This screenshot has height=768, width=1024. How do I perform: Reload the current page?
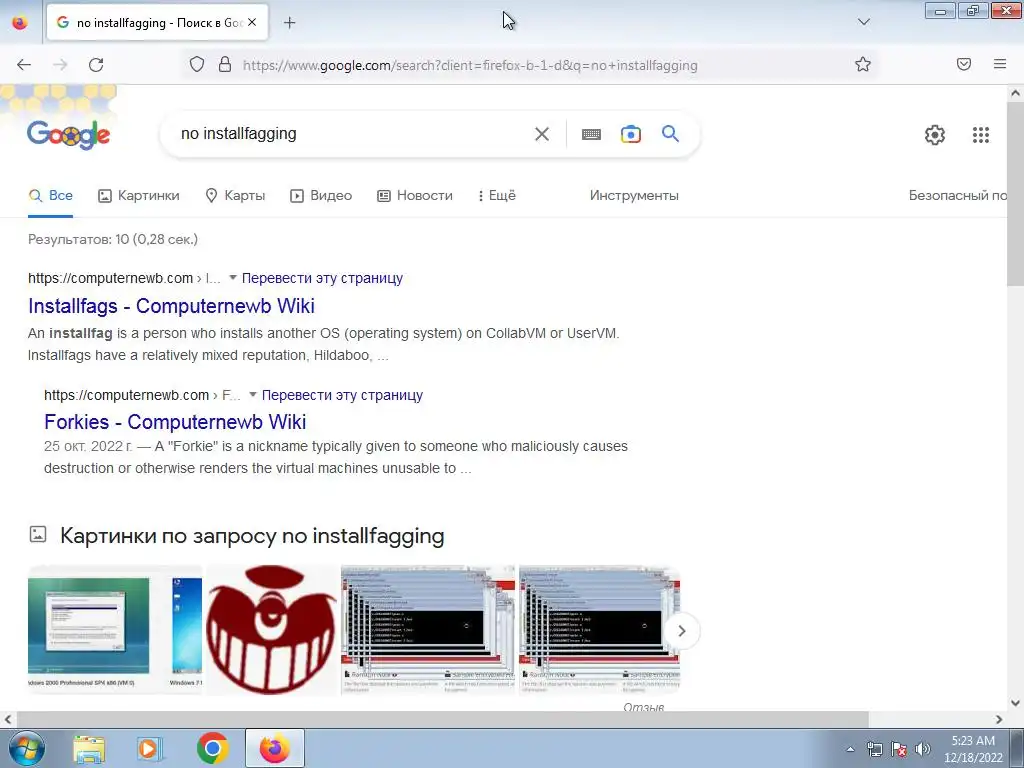[x=96, y=65]
